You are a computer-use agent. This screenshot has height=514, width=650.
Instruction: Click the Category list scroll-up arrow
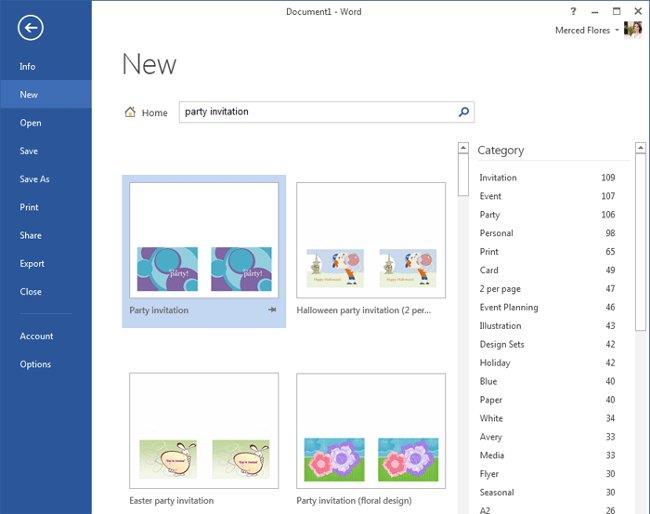640,148
